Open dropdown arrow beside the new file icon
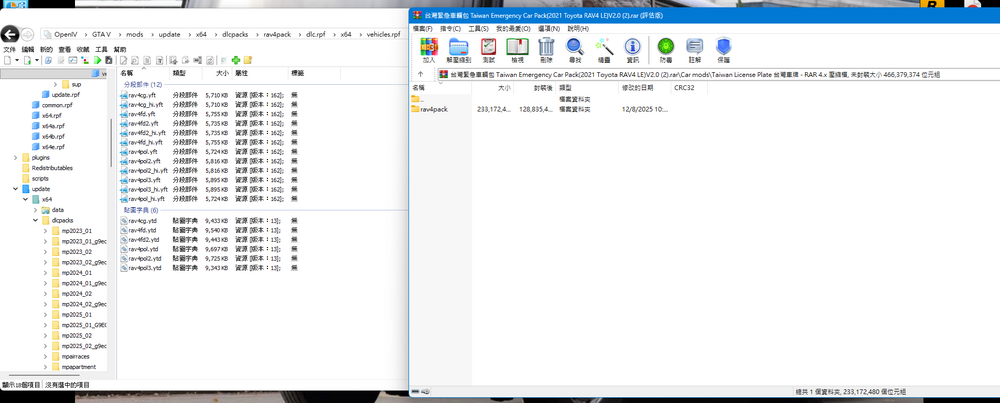1000x403 pixels. 17,60
